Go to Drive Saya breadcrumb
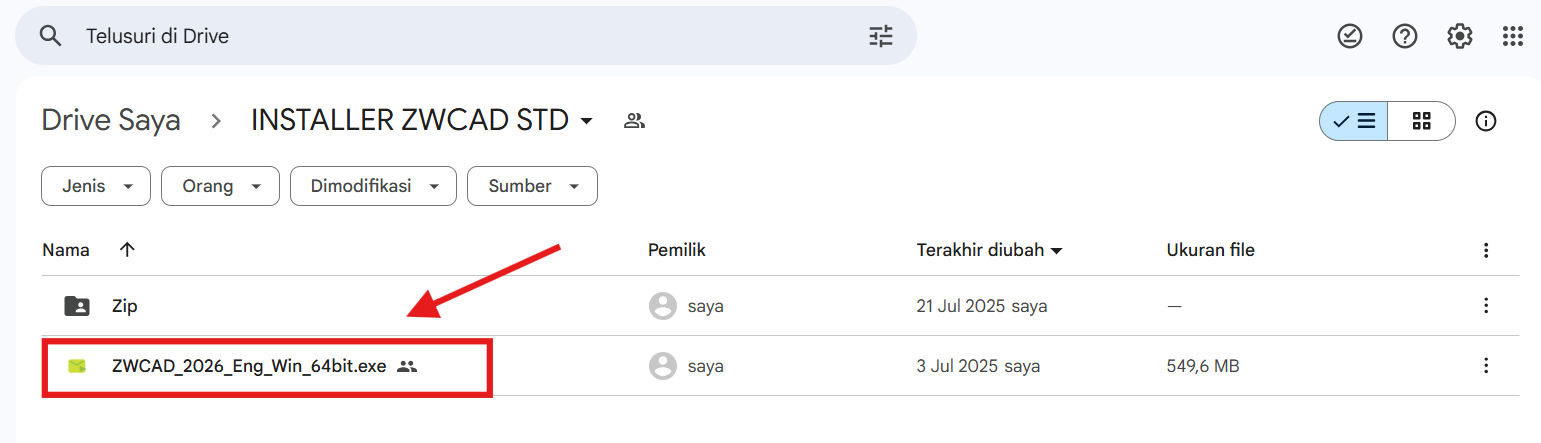Image resolution: width=1541 pixels, height=443 pixels. click(x=111, y=121)
